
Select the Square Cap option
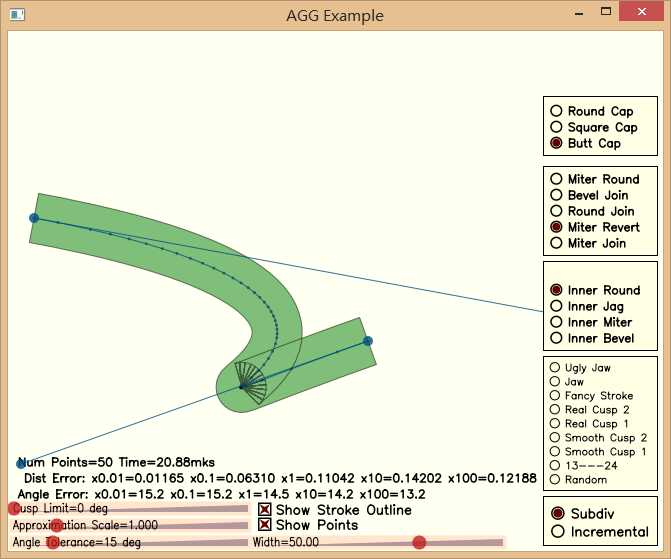(x=594, y=127)
